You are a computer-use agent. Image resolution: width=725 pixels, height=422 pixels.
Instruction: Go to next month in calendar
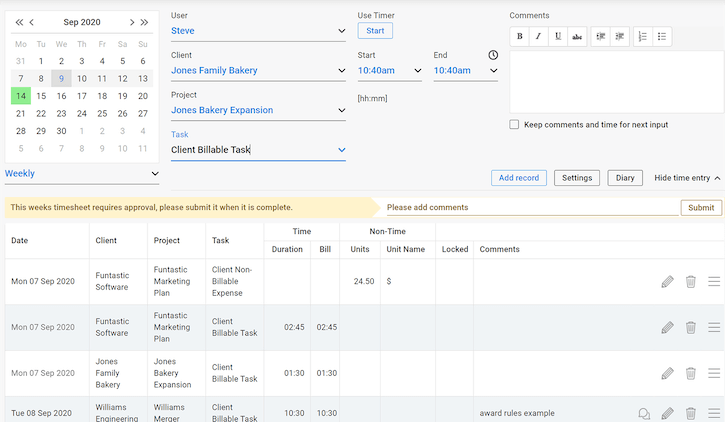pos(132,22)
